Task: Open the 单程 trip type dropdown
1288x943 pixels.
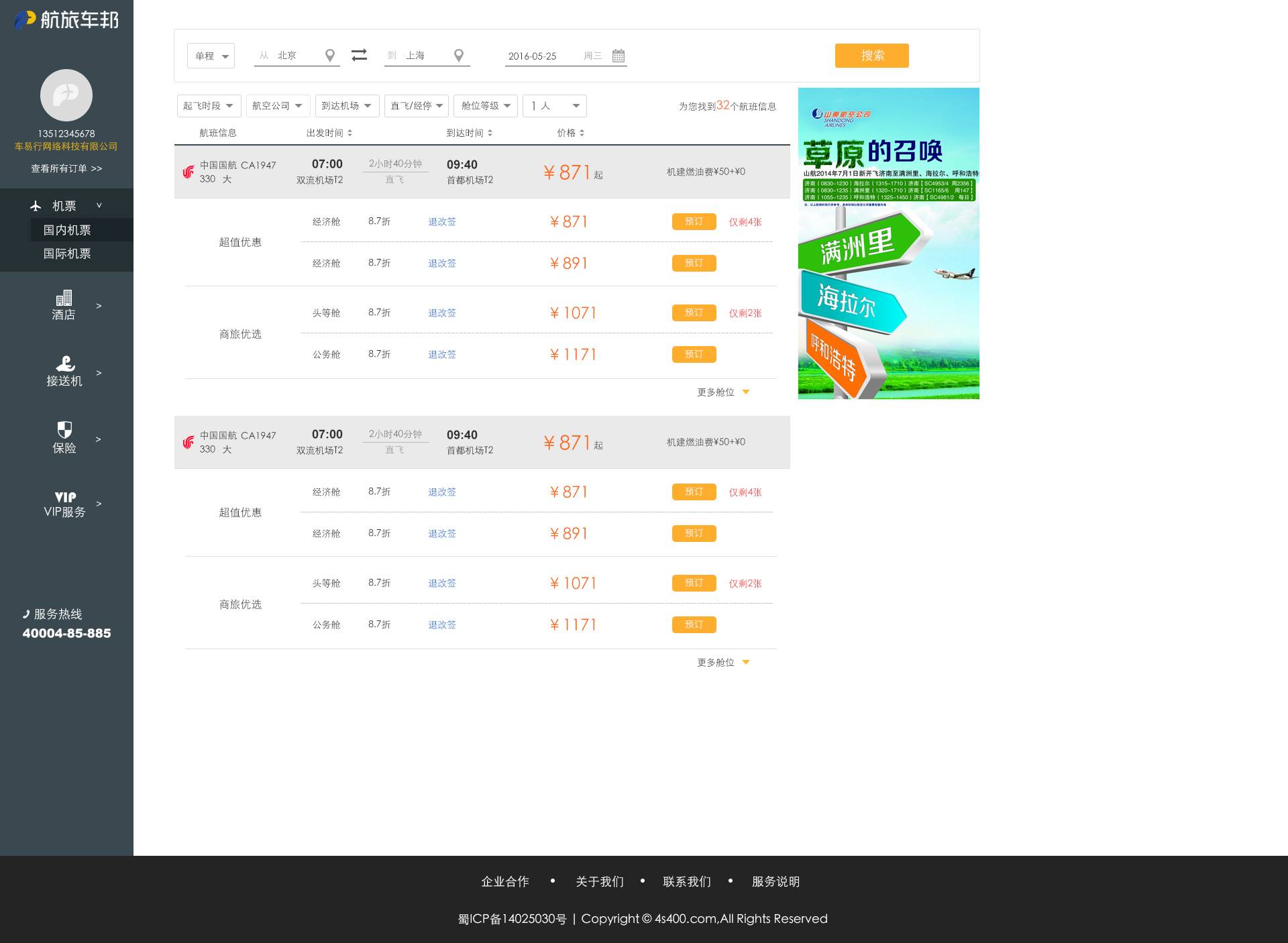Action: (210, 56)
